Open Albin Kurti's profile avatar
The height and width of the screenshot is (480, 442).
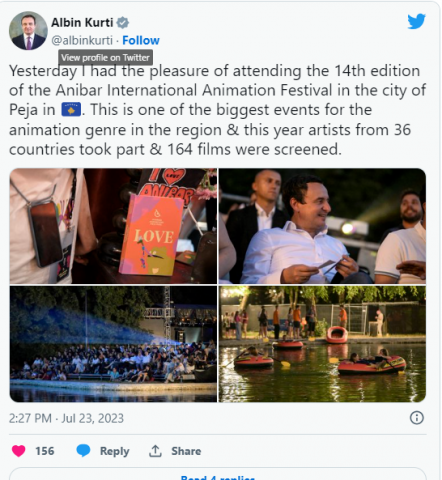tap(28, 31)
